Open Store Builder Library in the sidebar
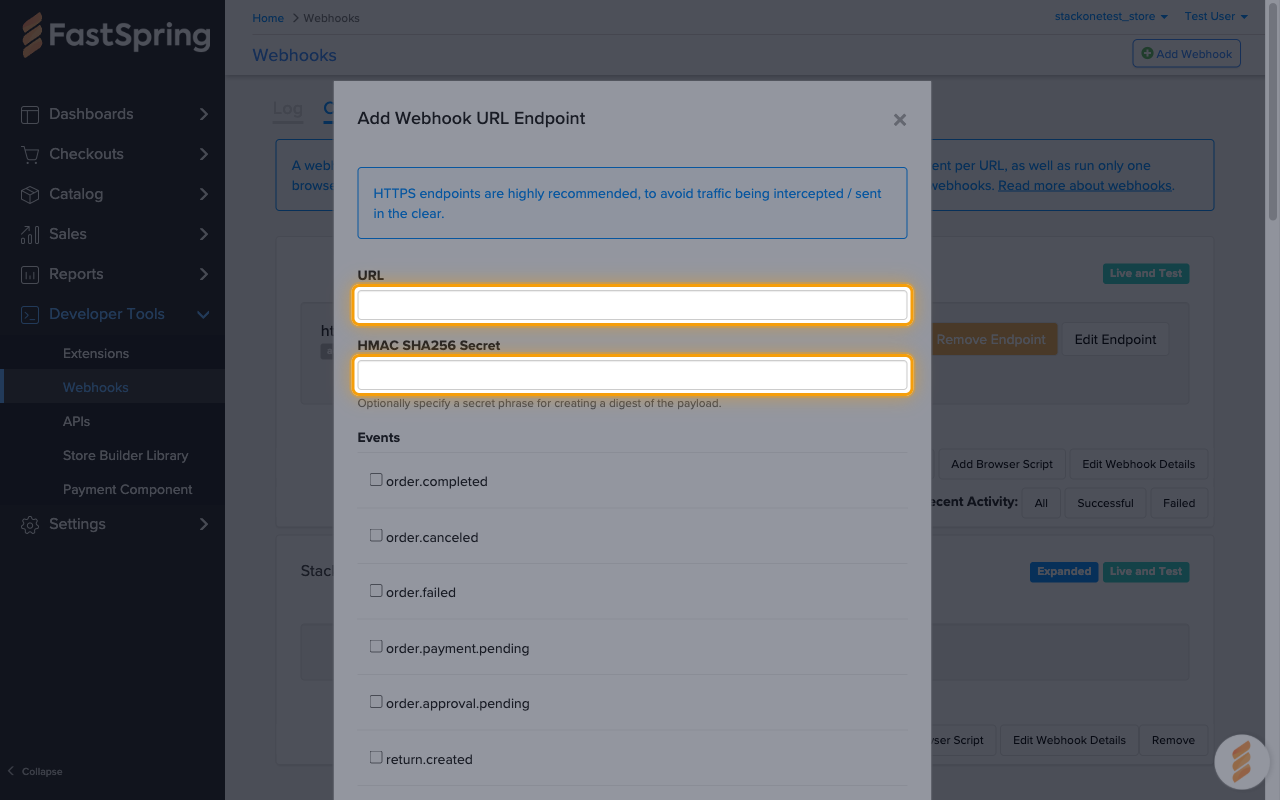Screen dimensions: 1280x800 [x=126, y=455]
